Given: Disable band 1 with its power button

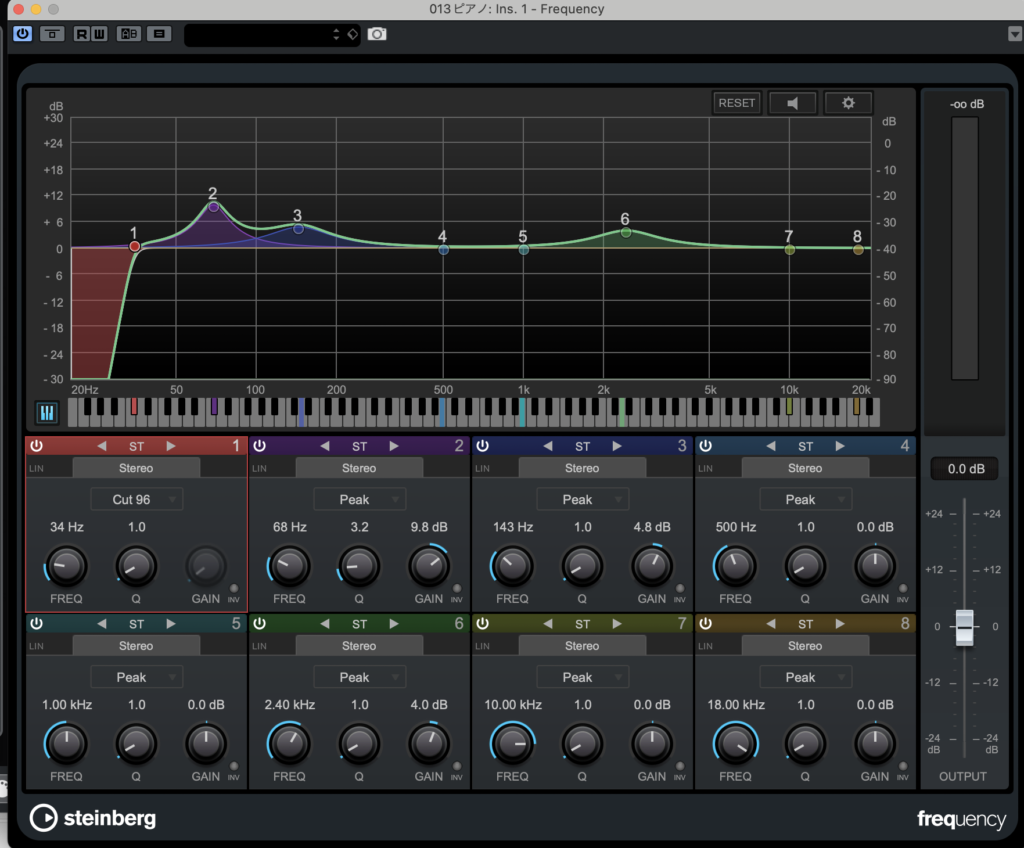Looking at the screenshot, I should pos(36,446).
